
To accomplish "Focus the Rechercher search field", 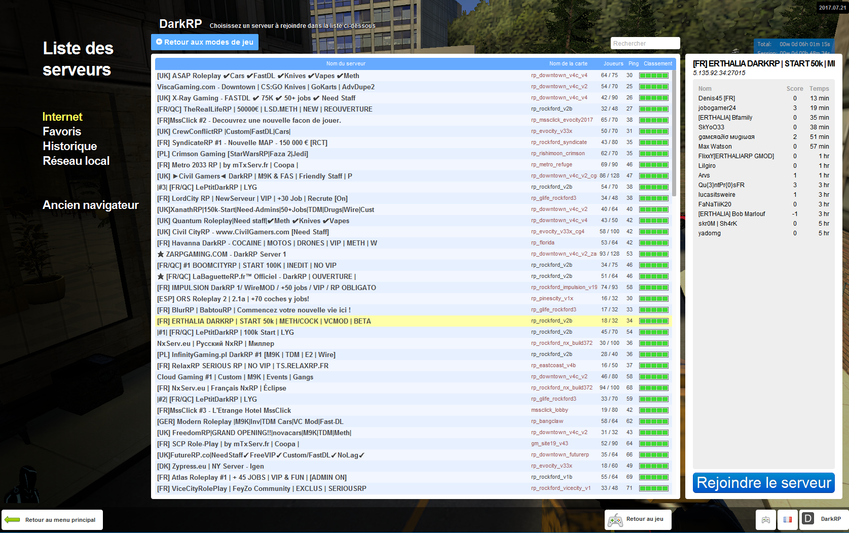I will [645, 43].
